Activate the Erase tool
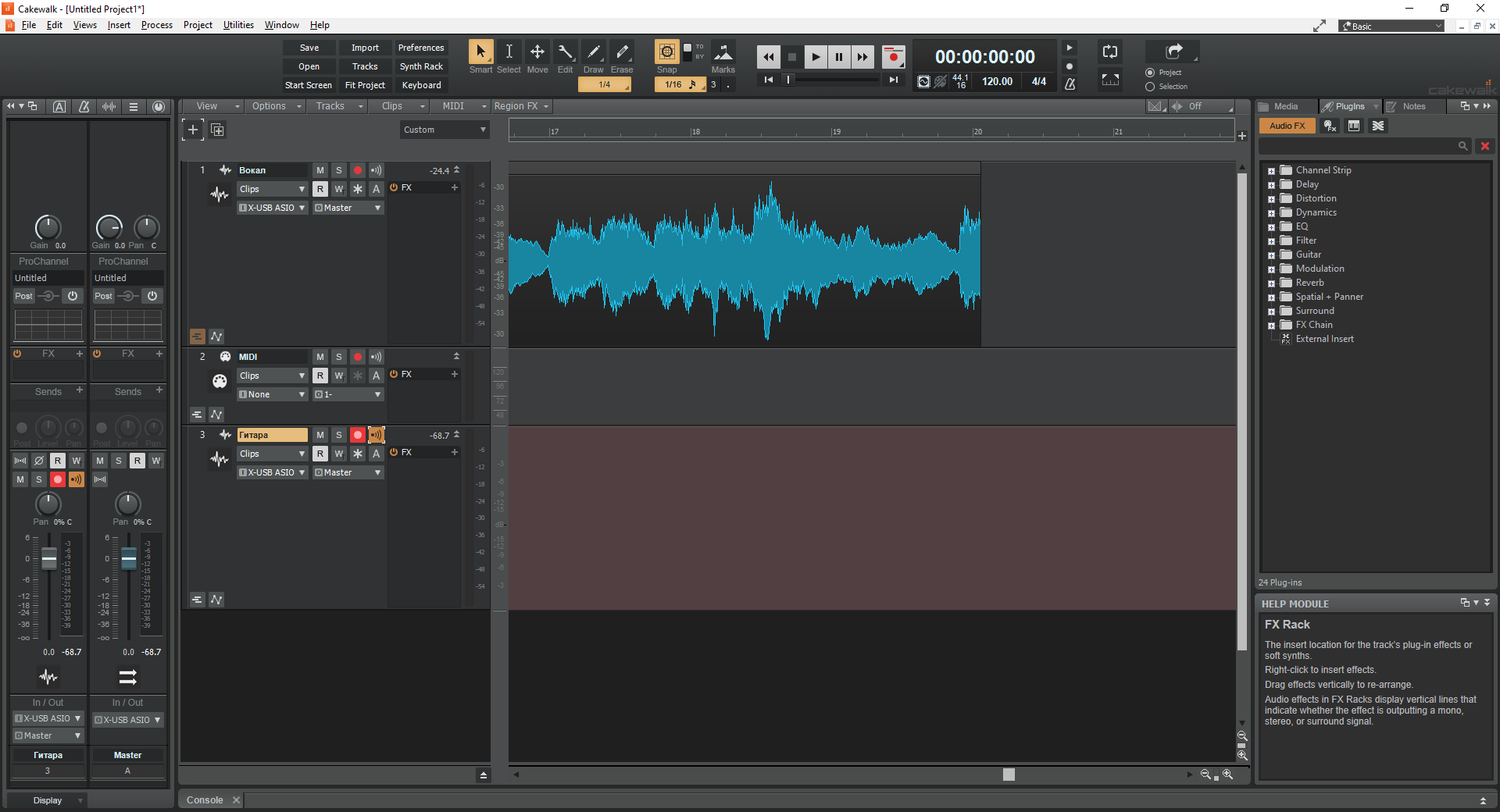 coord(622,52)
